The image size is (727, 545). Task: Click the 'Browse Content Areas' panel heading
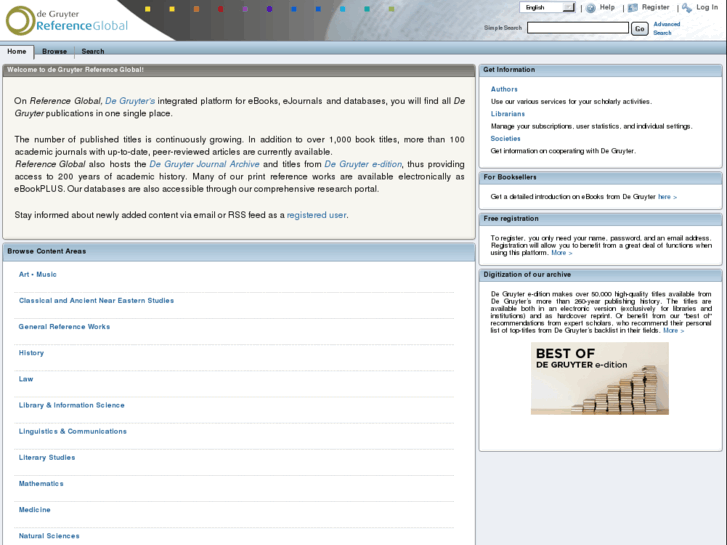pos(46,251)
